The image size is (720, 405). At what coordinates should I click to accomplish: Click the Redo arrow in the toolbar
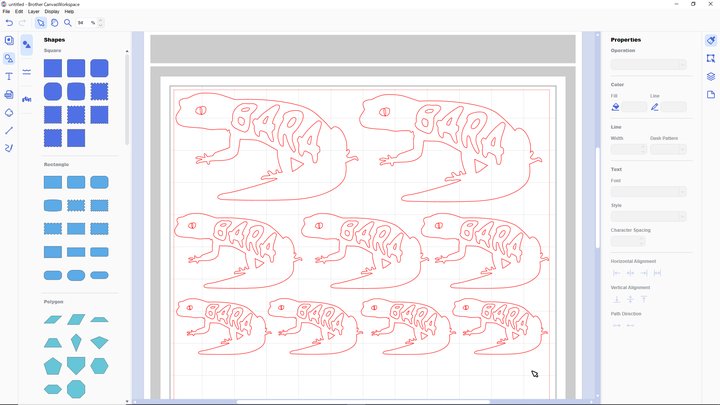(x=22, y=22)
